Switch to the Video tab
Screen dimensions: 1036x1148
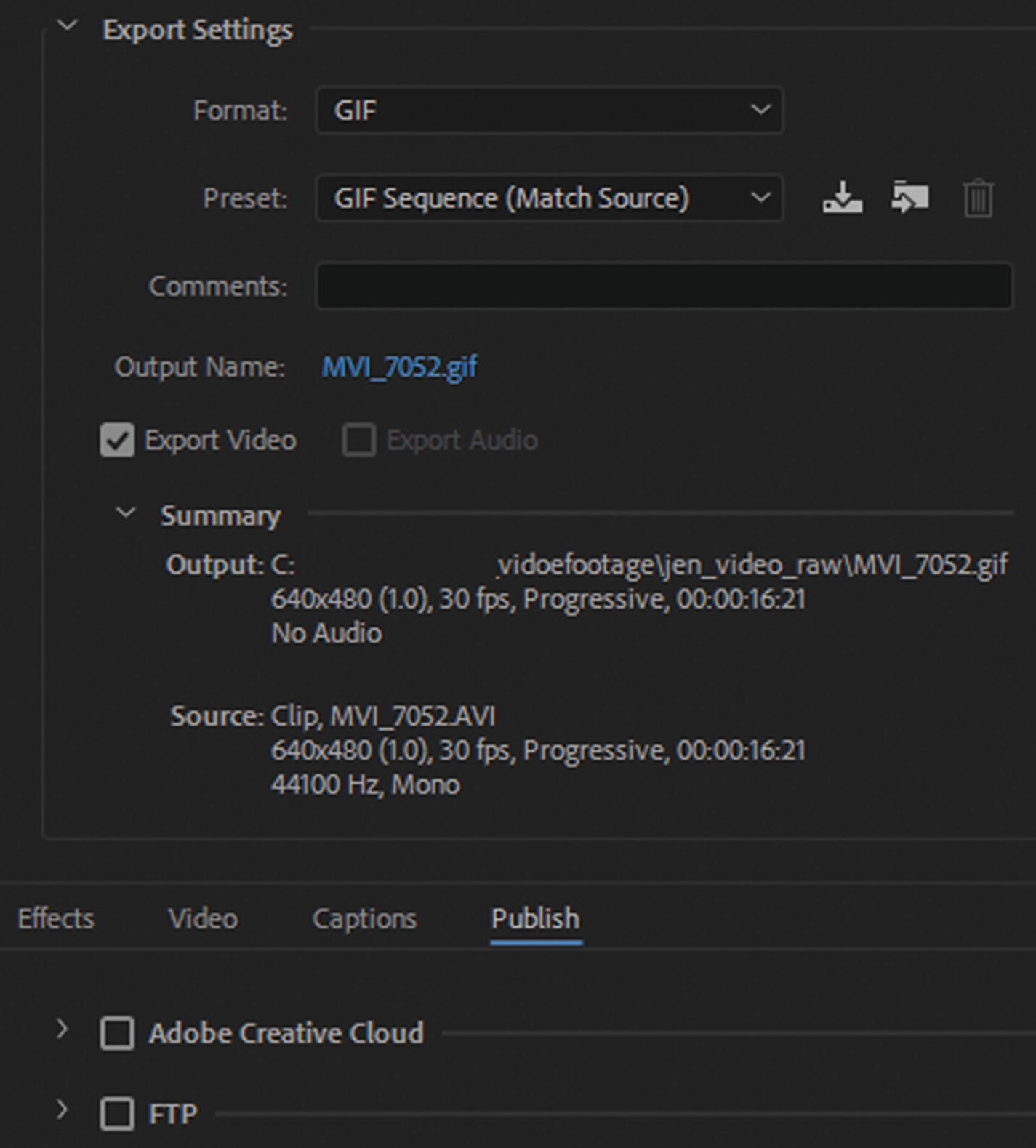pyautogui.click(x=203, y=919)
